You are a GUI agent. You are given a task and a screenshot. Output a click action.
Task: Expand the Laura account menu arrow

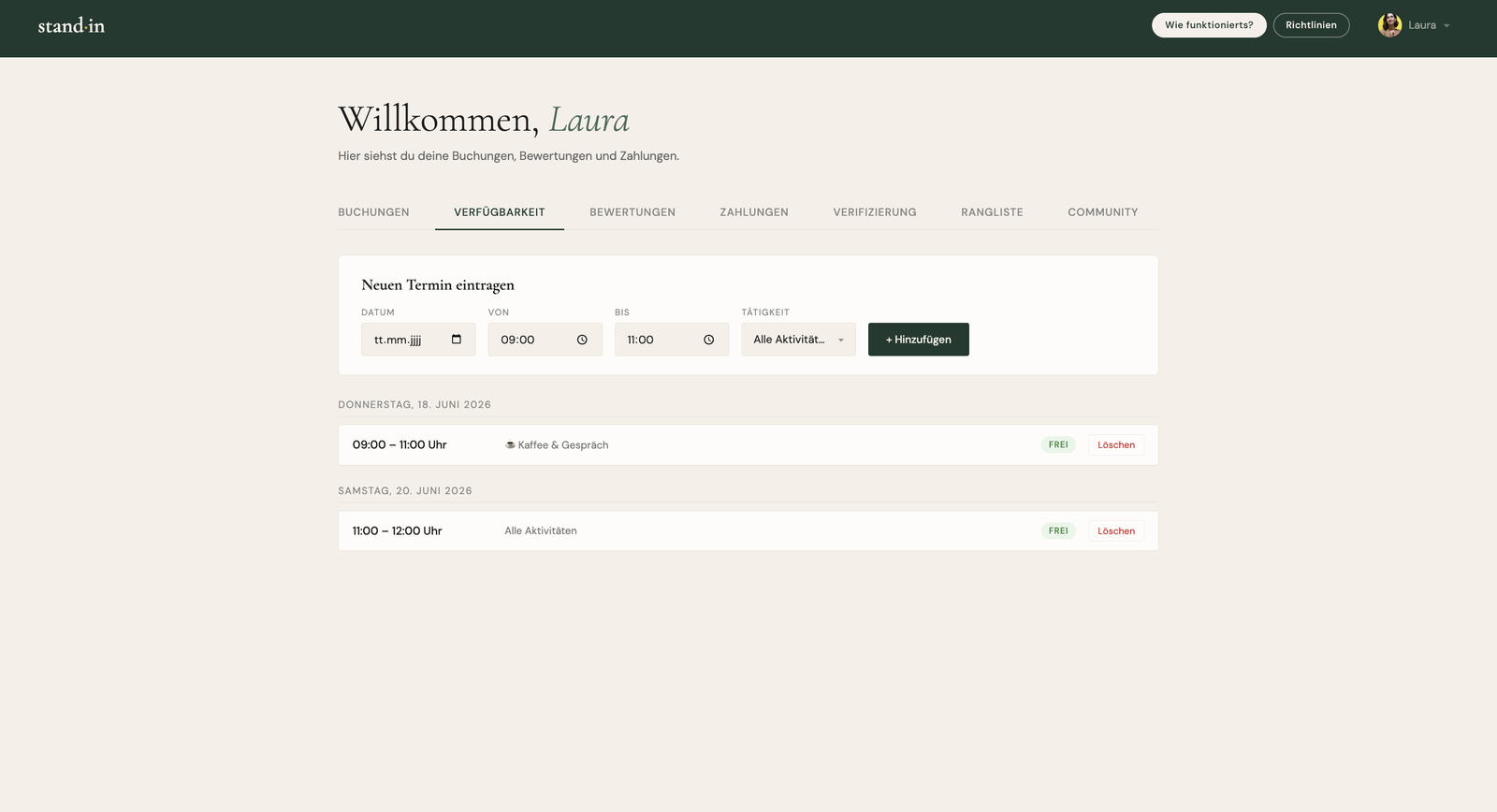(1446, 26)
